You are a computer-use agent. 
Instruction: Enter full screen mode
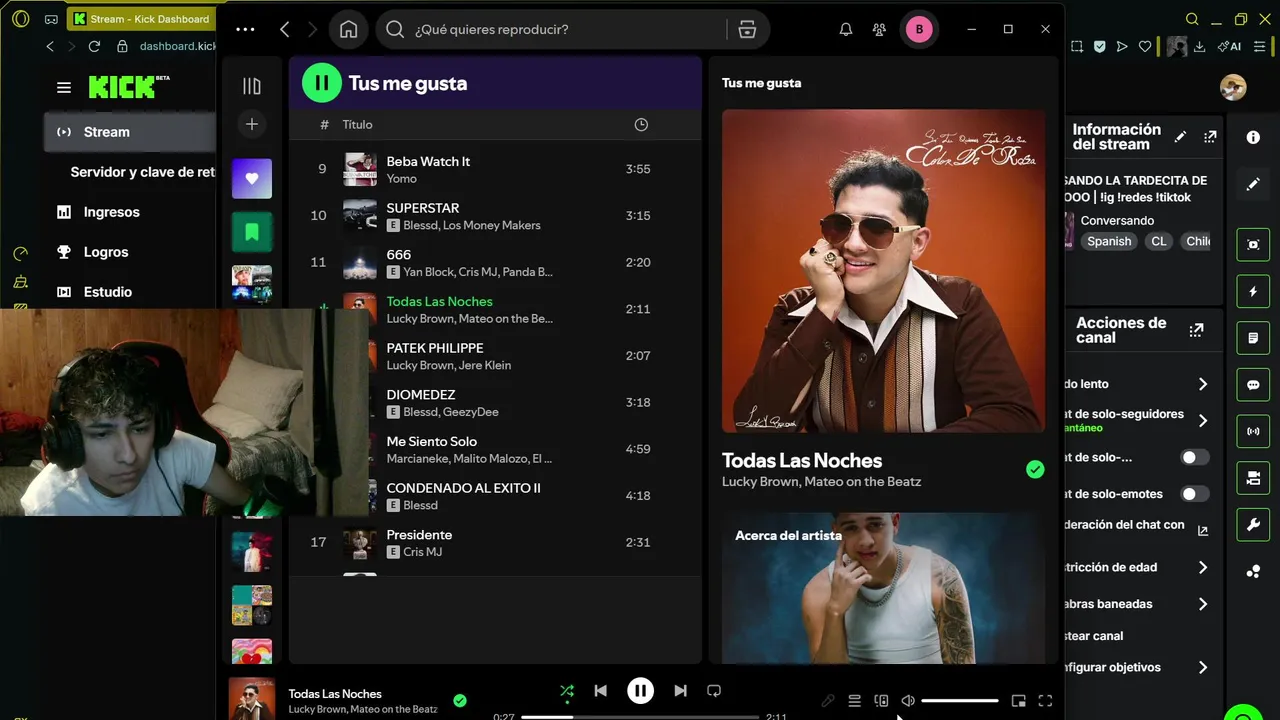click(x=1046, y=701)
